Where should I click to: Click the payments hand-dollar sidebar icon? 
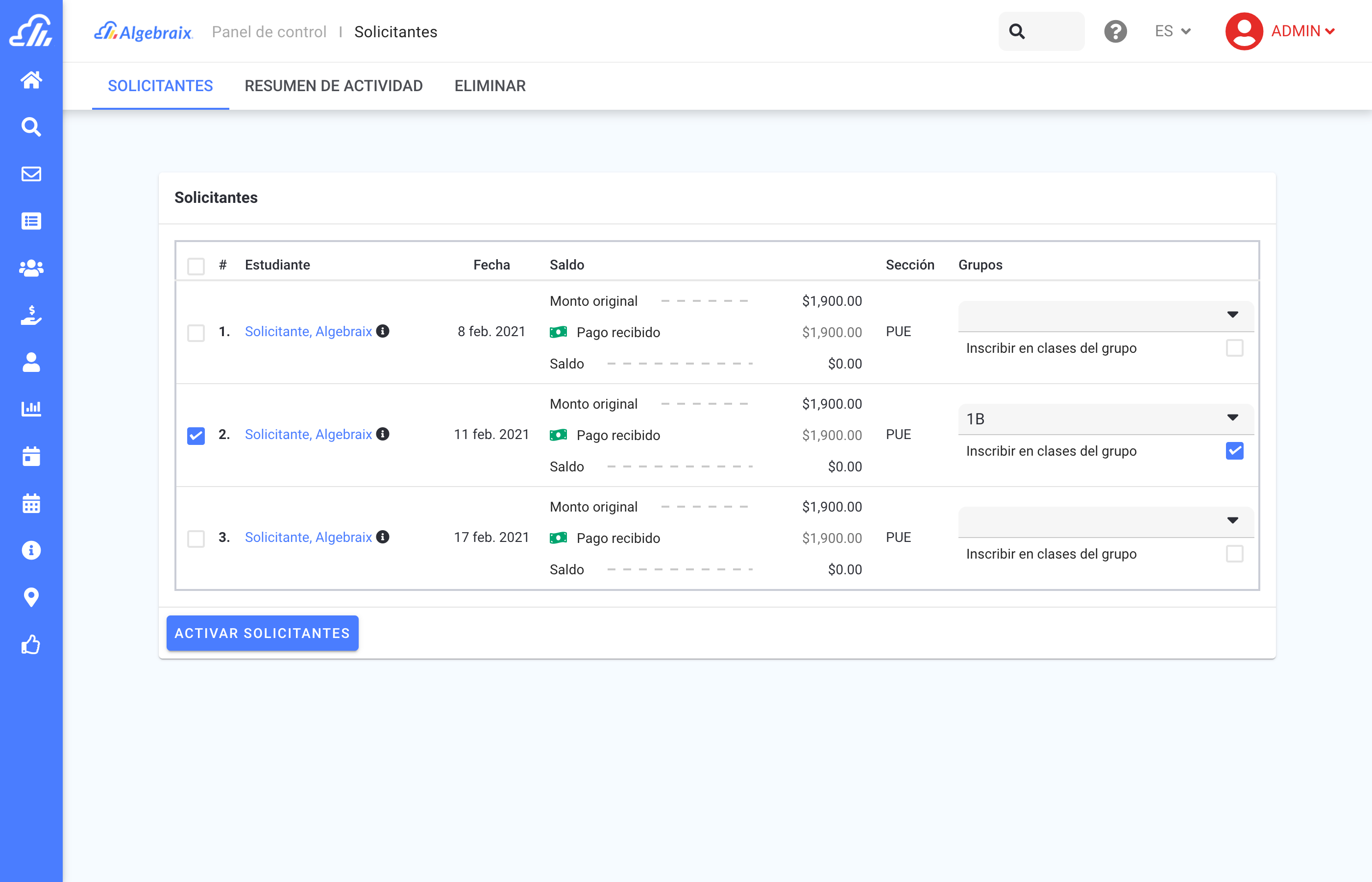pos(31,315)
